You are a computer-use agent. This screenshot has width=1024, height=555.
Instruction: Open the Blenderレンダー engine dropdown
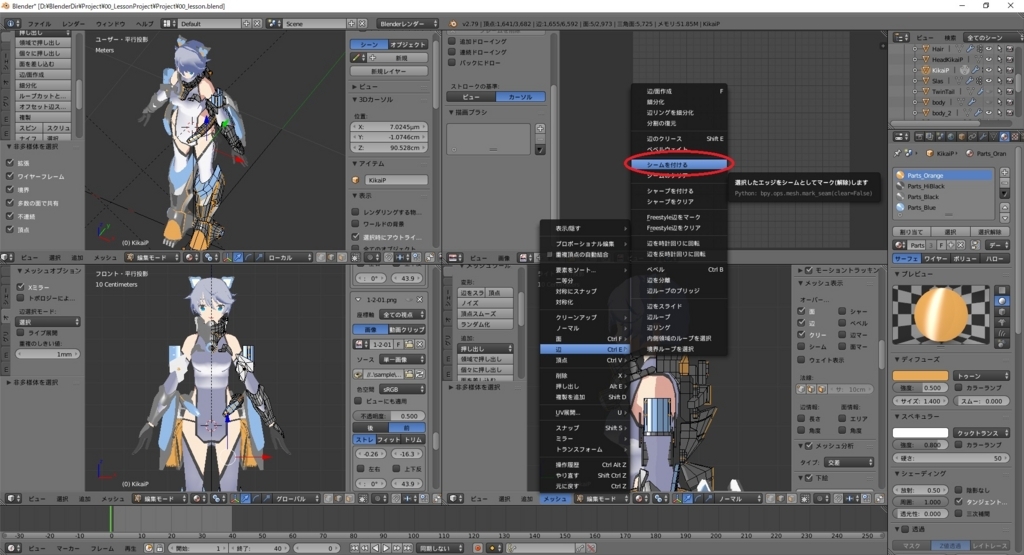click(408, 24)
